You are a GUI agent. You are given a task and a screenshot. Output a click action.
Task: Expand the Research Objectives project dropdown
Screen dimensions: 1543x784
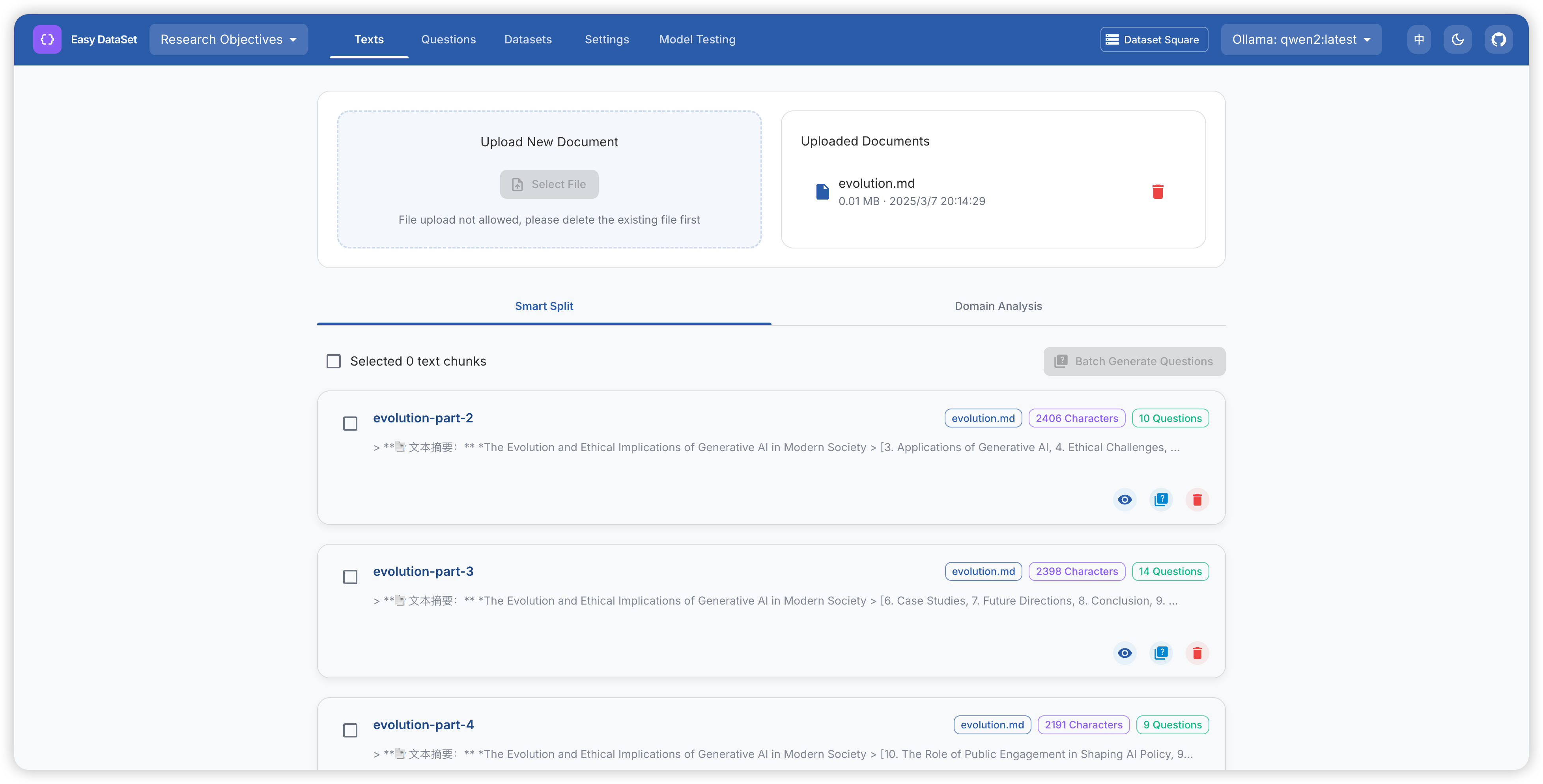pyautogui.click(x=228, y=39)
